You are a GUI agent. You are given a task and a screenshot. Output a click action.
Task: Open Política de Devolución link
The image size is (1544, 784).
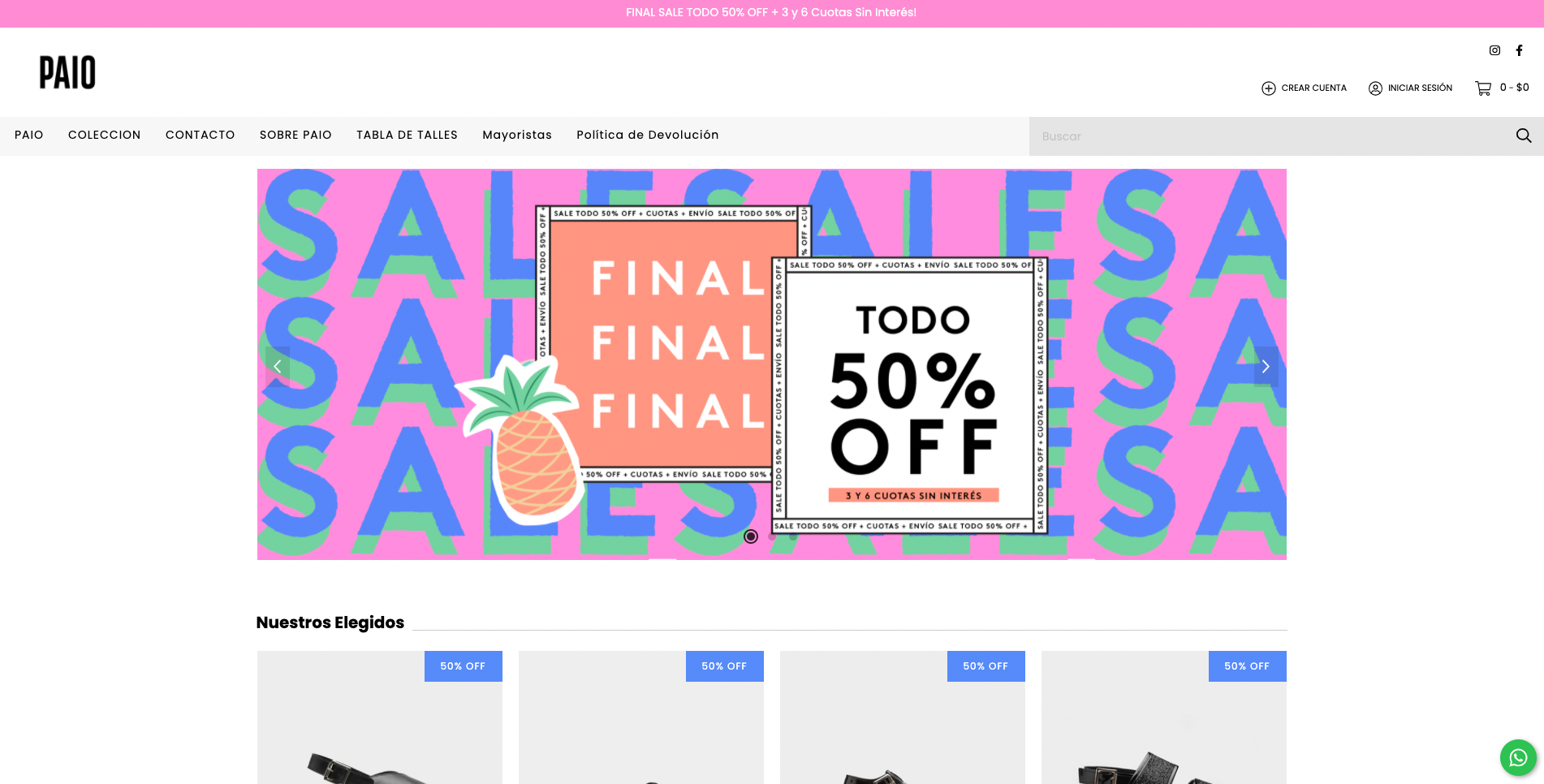point(648,135)
